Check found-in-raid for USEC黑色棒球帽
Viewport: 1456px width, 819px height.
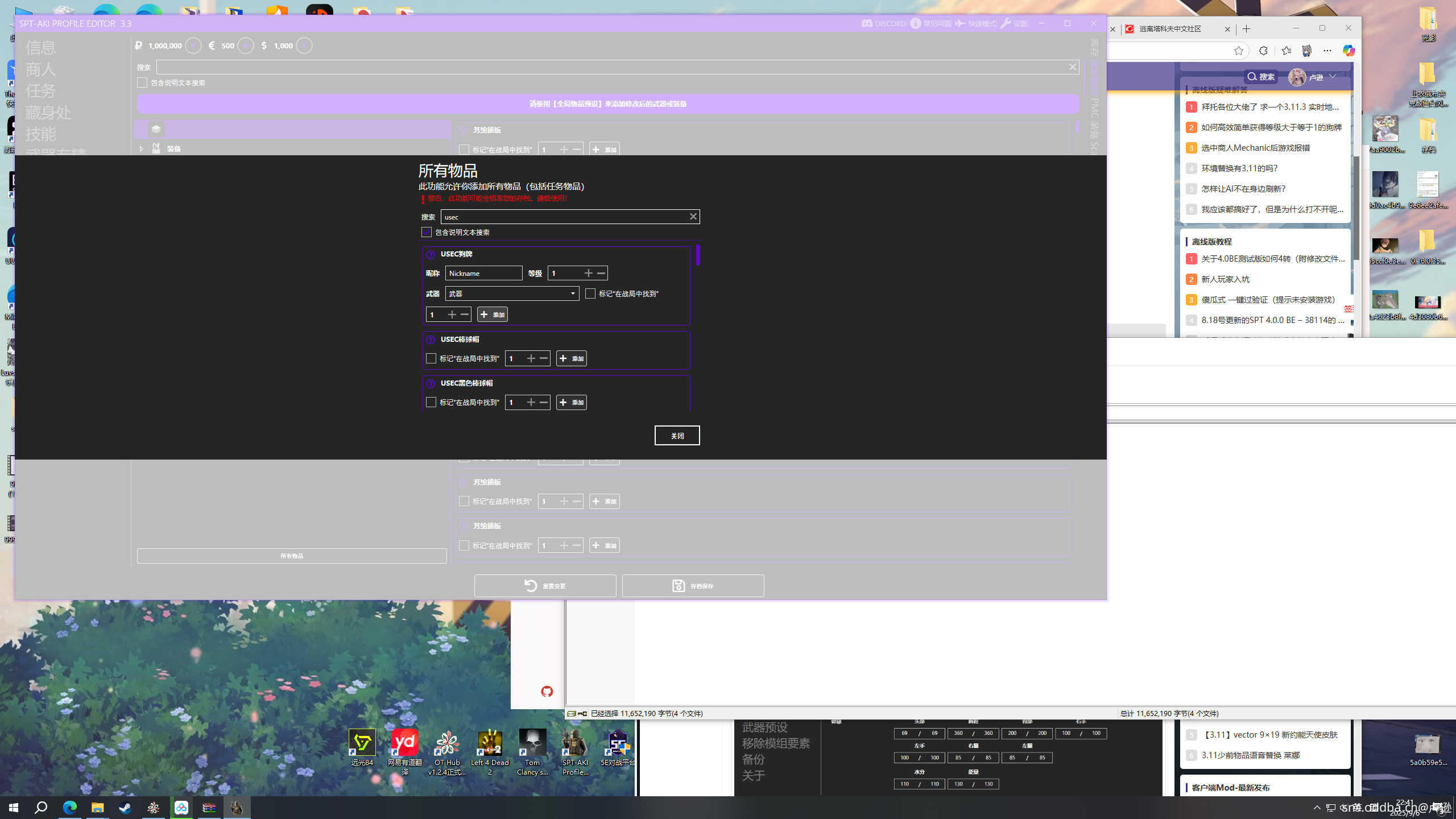point(431,402)
